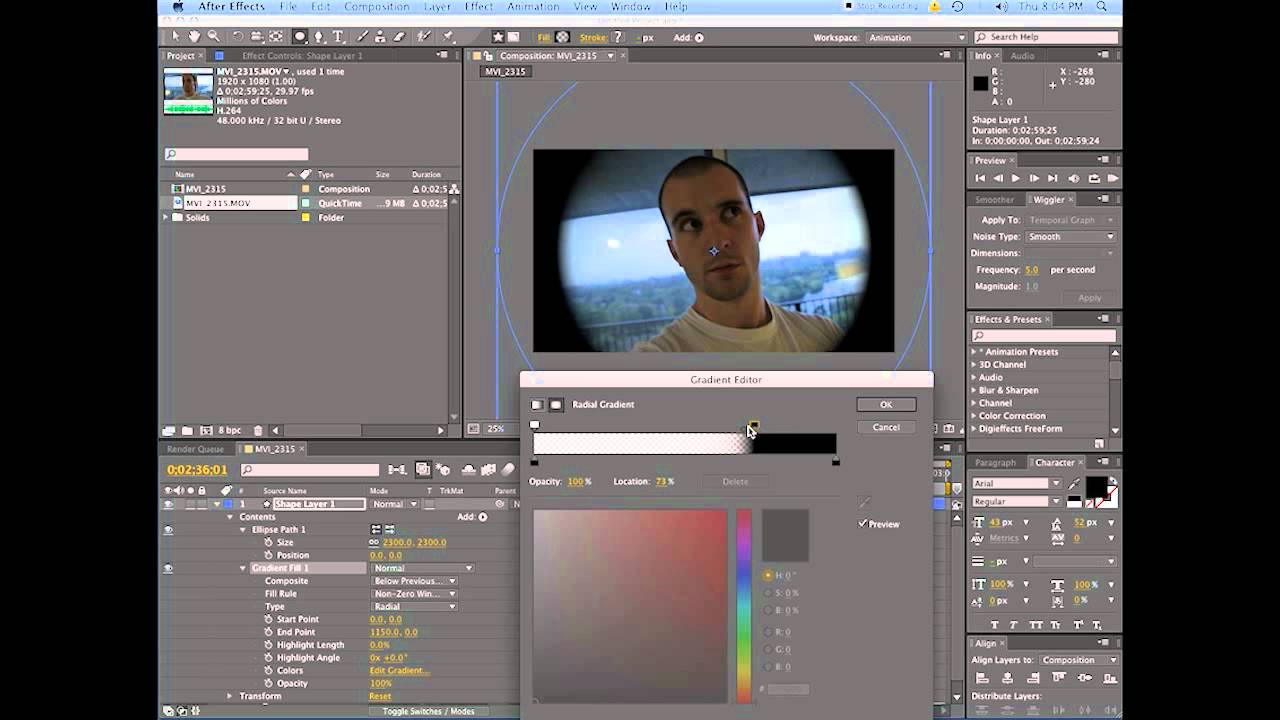
Task: Click OK in Gradient Editor
Action: click(886, 405)
